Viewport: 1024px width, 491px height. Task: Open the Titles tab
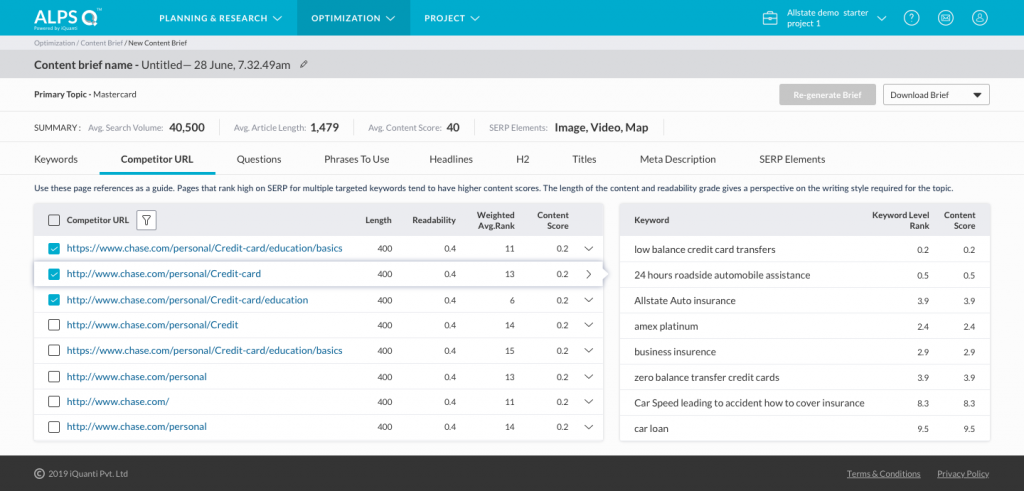tap(584, 159)
